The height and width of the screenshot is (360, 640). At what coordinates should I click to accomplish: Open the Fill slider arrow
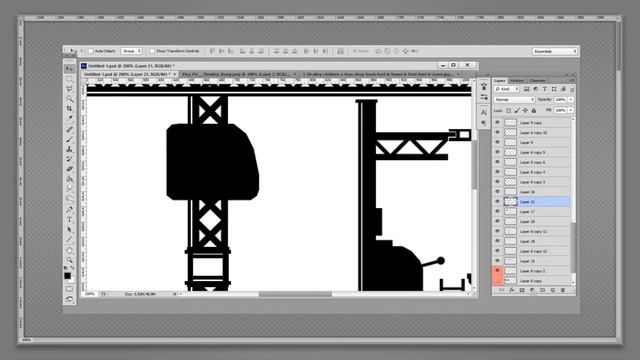571,110
